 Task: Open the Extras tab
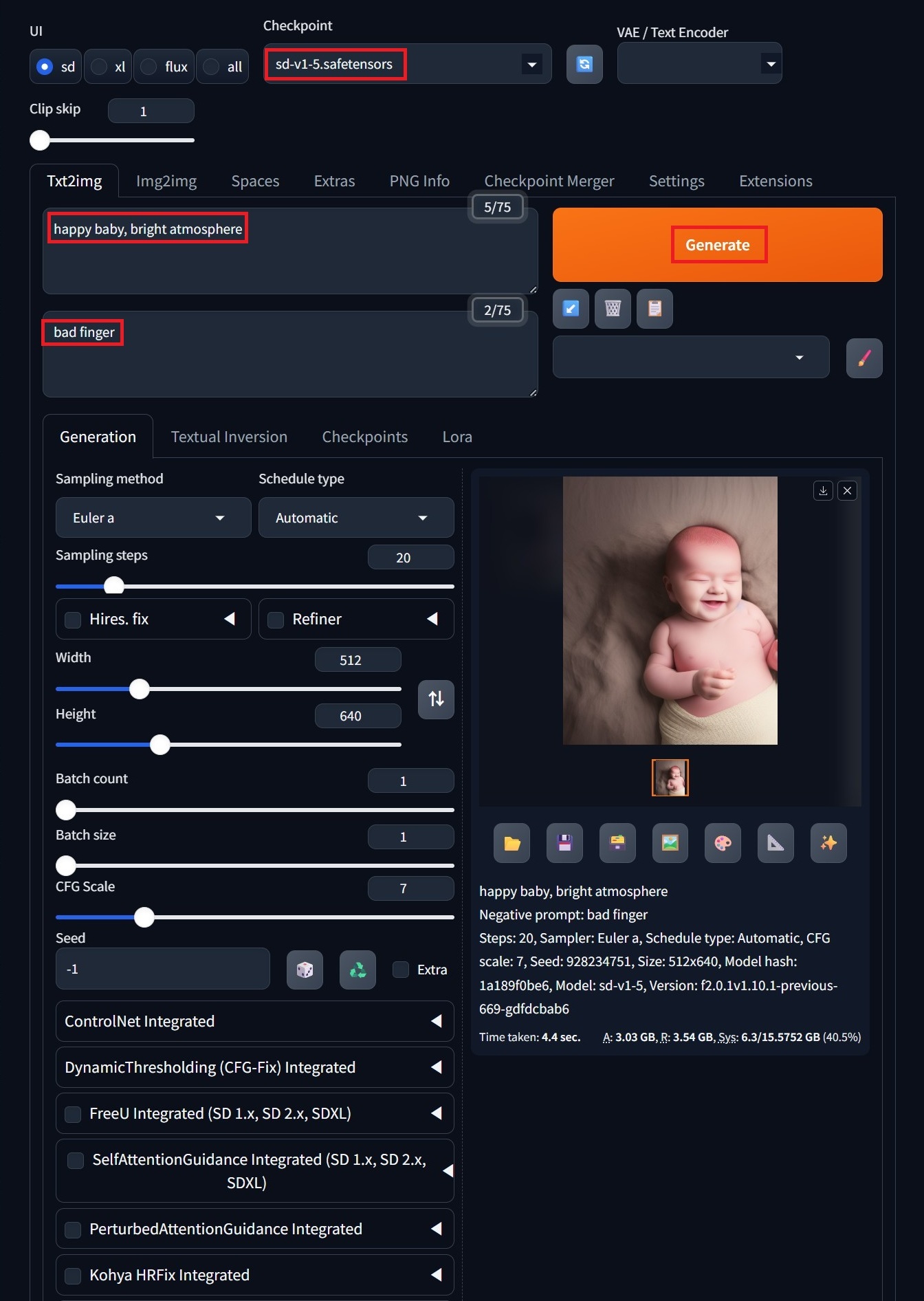click(334, 181)
